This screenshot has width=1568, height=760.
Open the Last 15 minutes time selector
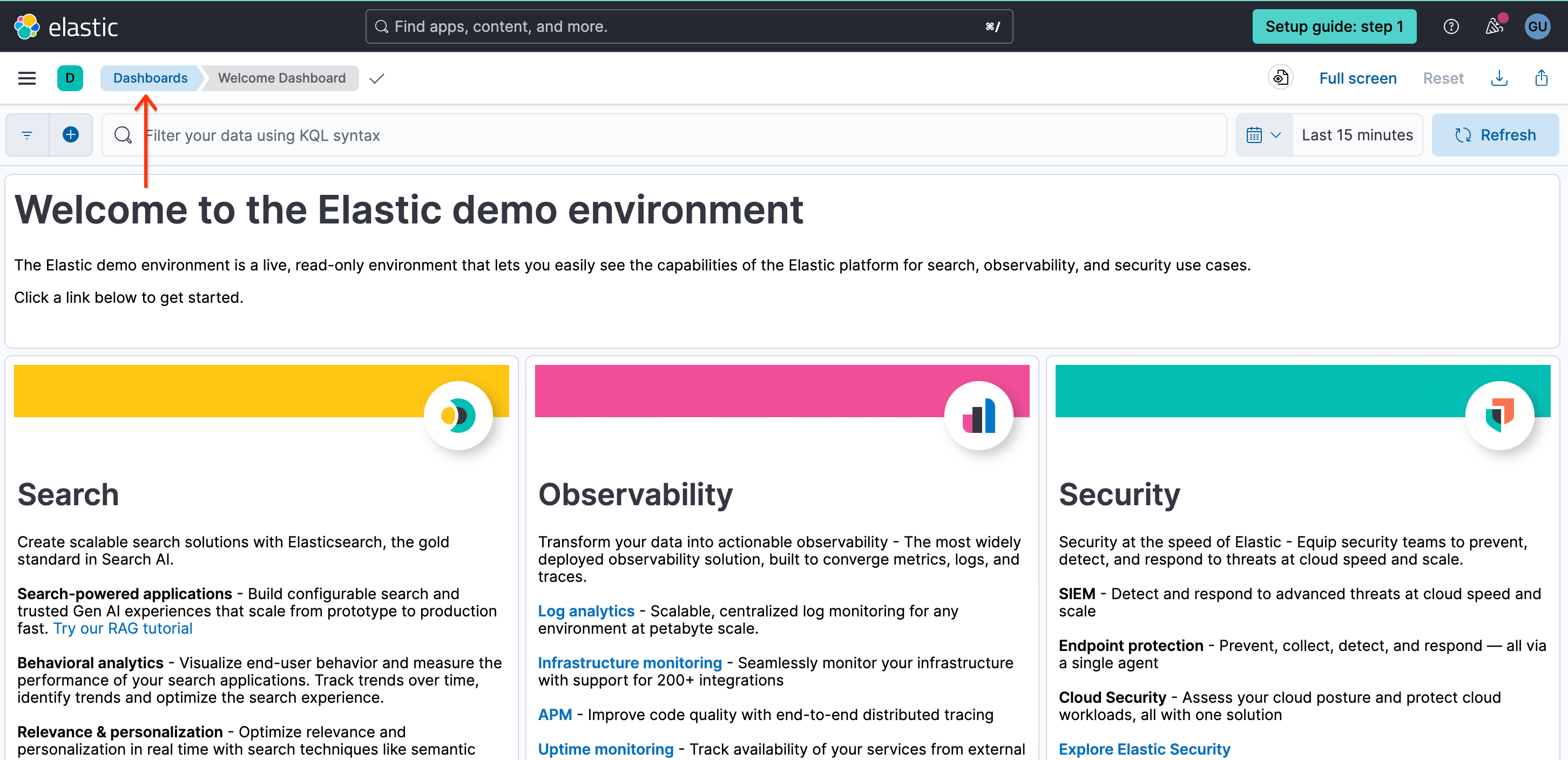click(x=1356, y=134)
